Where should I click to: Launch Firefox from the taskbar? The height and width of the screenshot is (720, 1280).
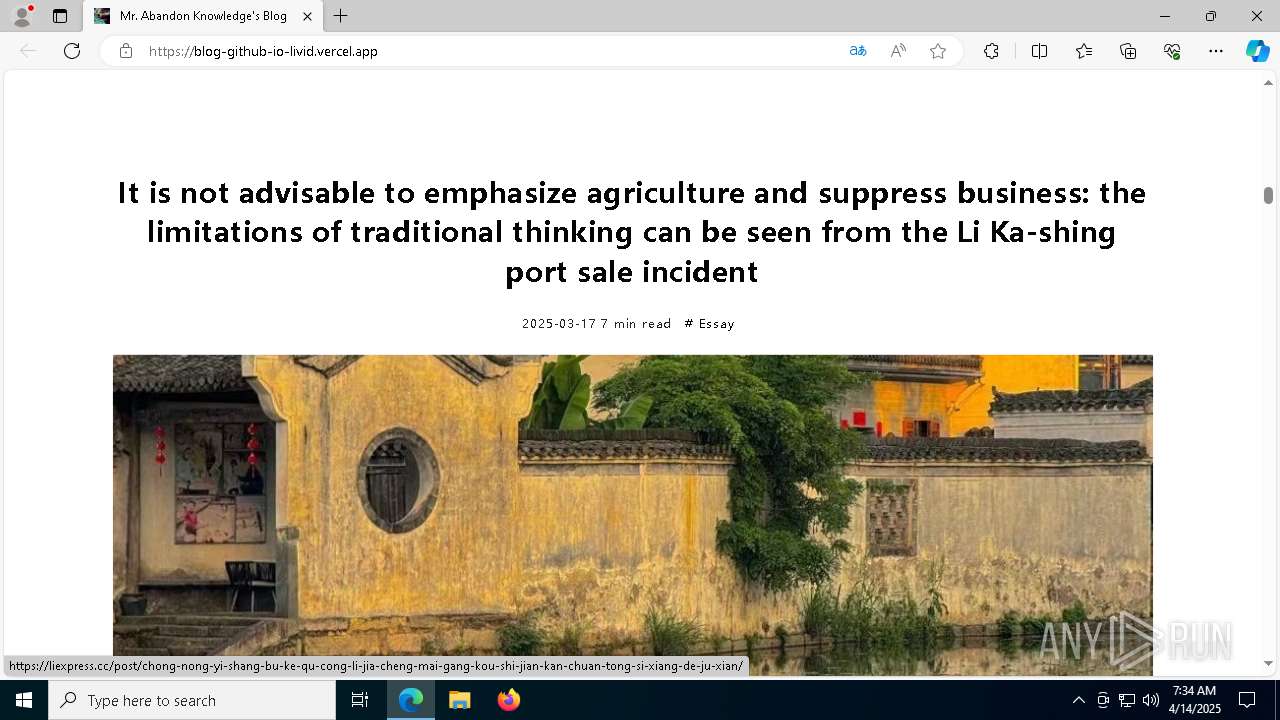coord(508,700)
